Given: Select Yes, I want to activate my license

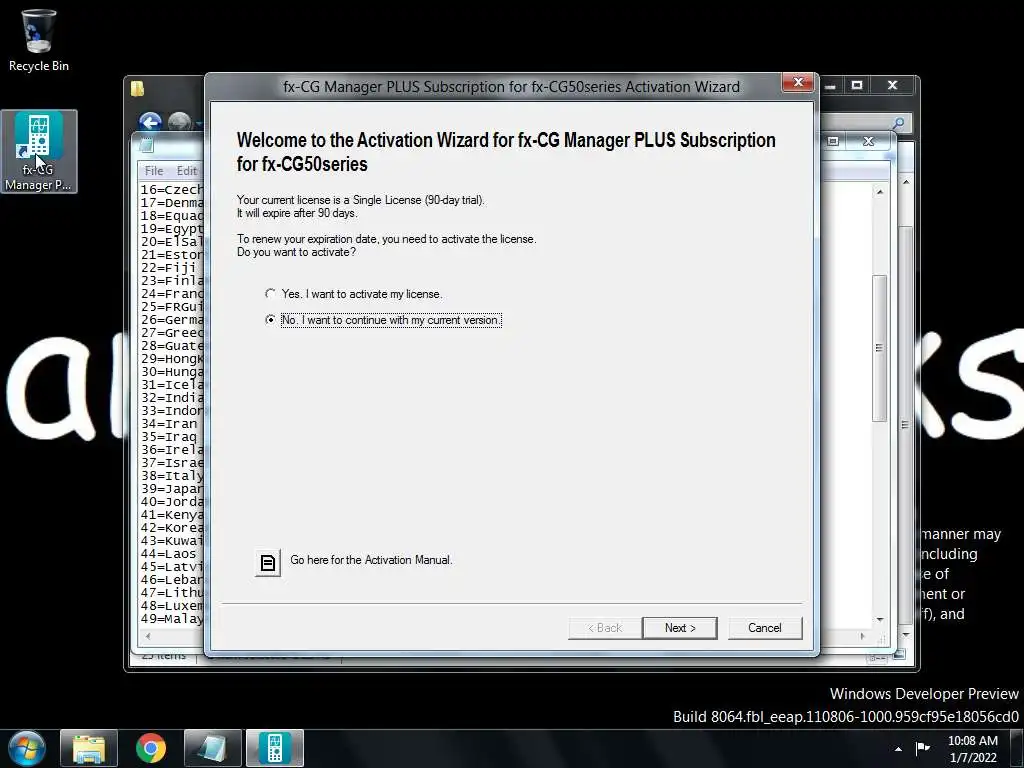Looking at the screenshot, I should (x=353, y=294).
